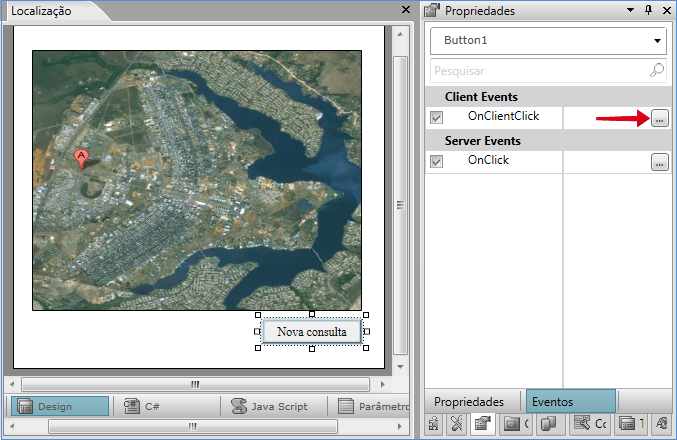Open the Propriedades panel options arrow
Viewport: 677px width, 440px height.
[x=630, y=10]
